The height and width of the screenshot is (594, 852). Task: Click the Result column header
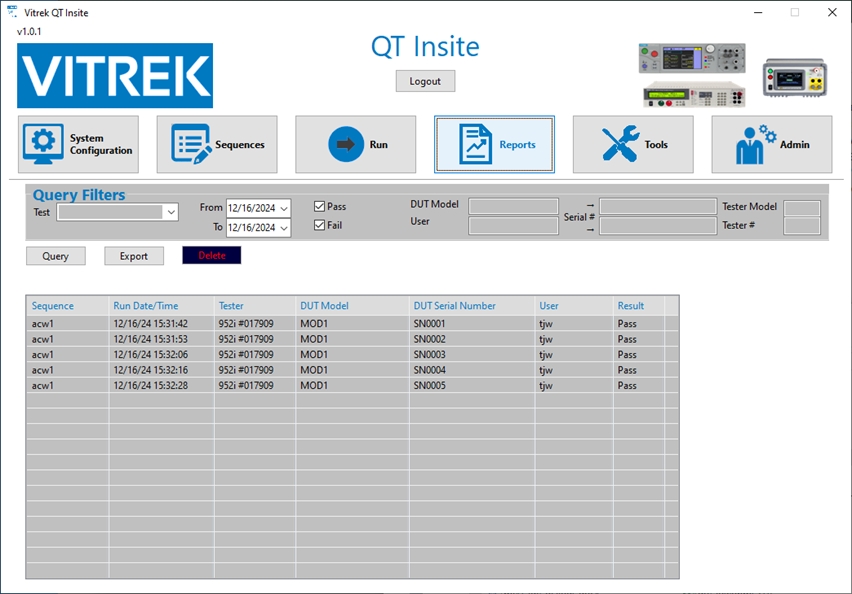click(x=631, y=306)
